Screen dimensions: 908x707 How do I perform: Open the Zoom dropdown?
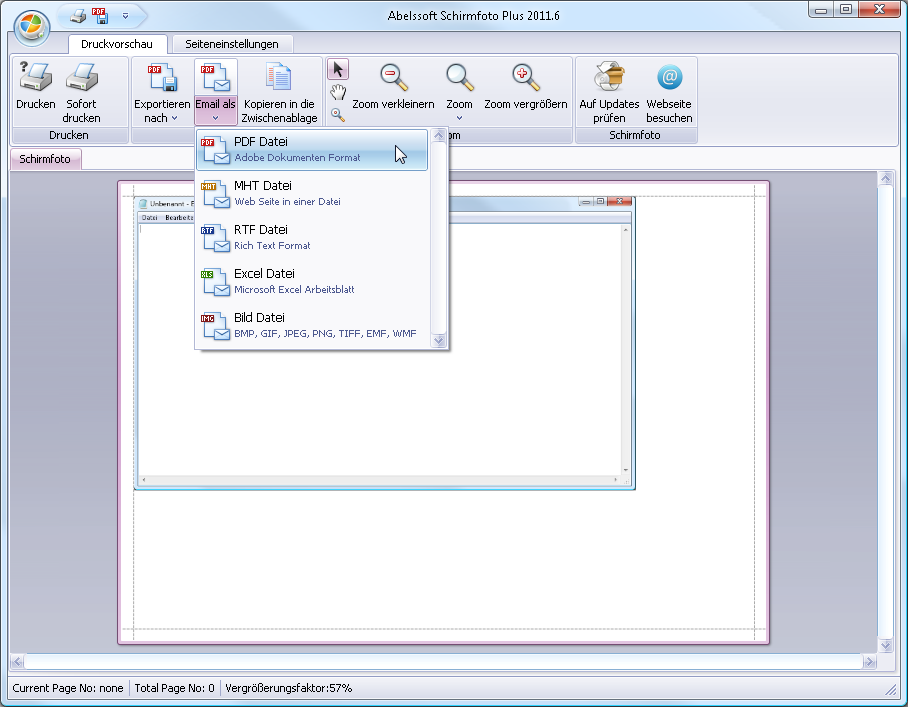(459, 93)
